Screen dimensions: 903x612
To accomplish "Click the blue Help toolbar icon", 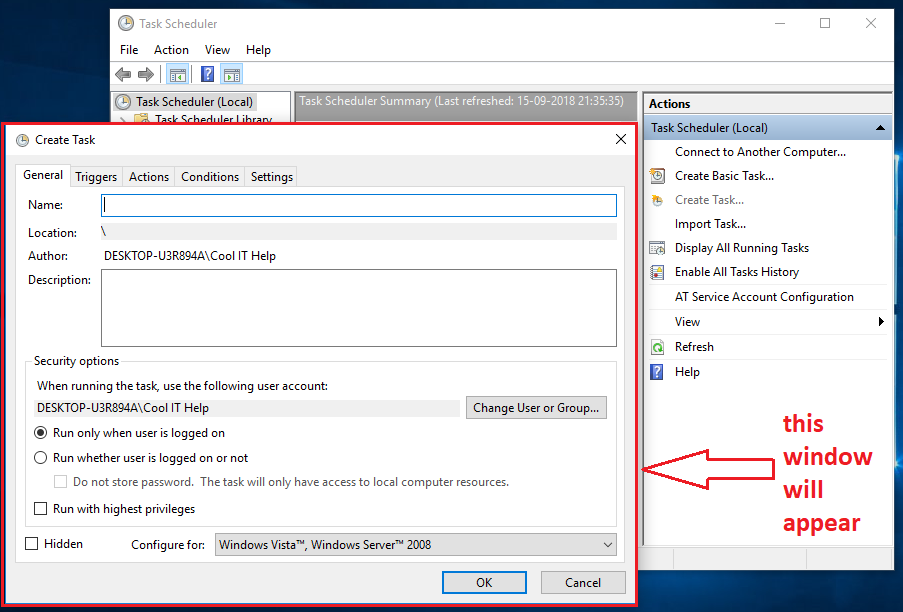I will tap(207, 74).
